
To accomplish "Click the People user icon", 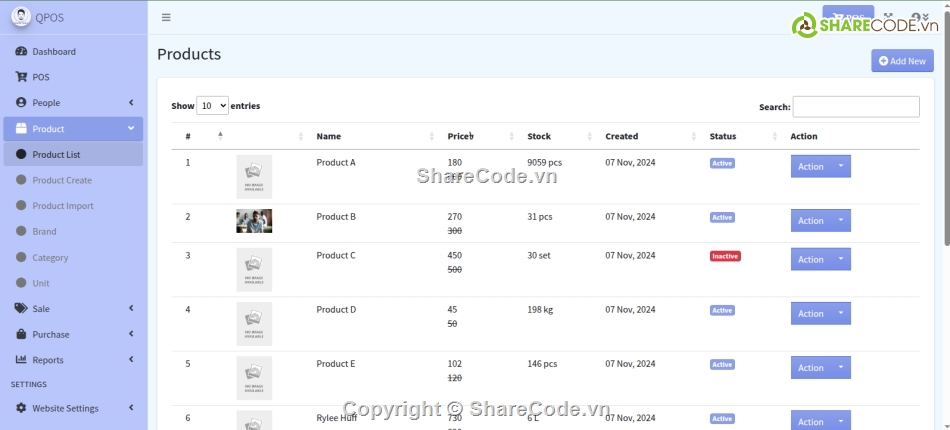I will click(x=21, y=102).
